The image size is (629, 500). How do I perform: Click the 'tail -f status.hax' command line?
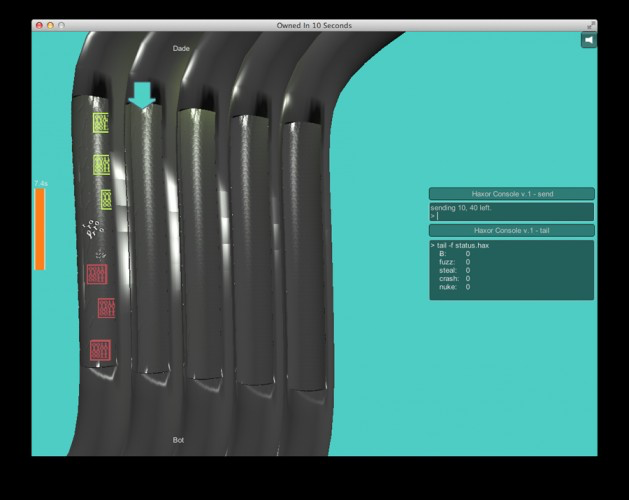tap(460, 245)
